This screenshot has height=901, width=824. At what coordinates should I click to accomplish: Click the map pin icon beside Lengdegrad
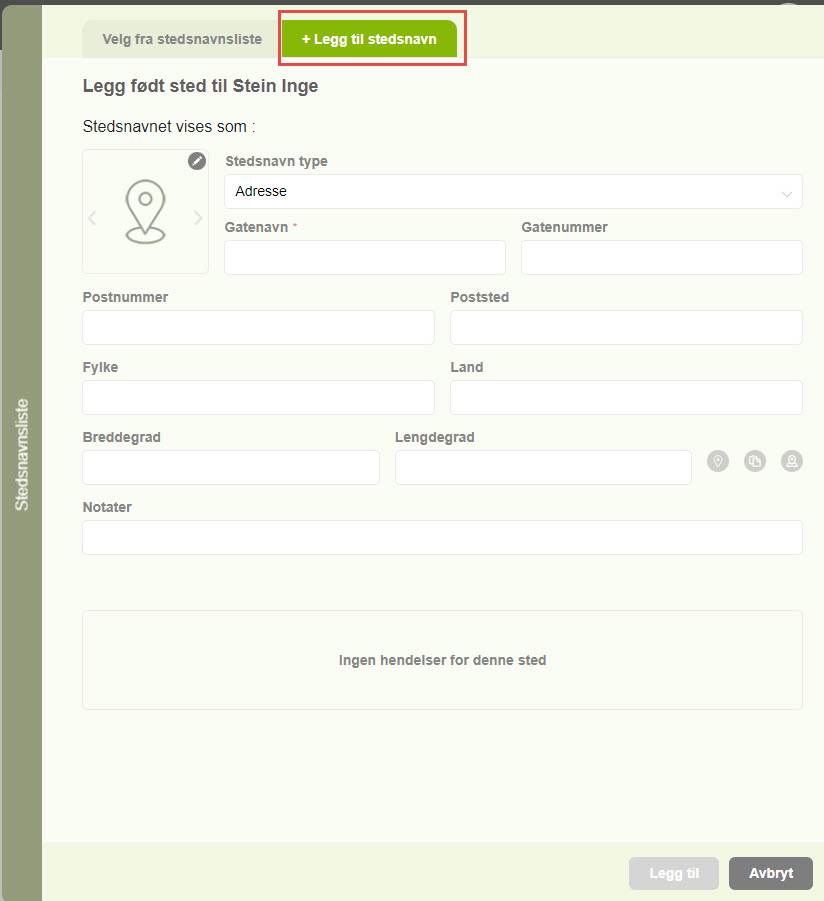click(718, 461)
